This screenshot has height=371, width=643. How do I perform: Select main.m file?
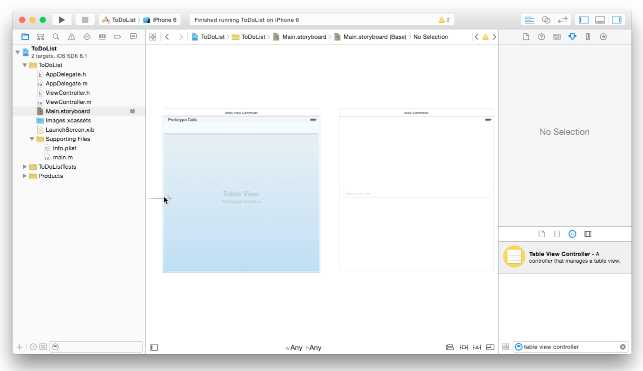tap(62, 157)
